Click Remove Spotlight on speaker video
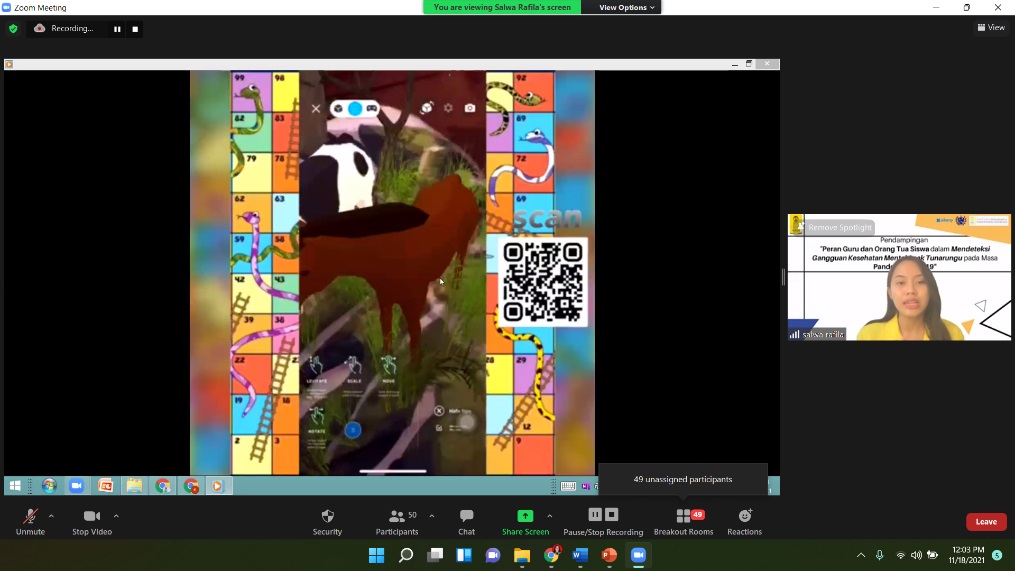Image resolution: width=1015 pixels, height=571 pixels. [x=840, y=228]
